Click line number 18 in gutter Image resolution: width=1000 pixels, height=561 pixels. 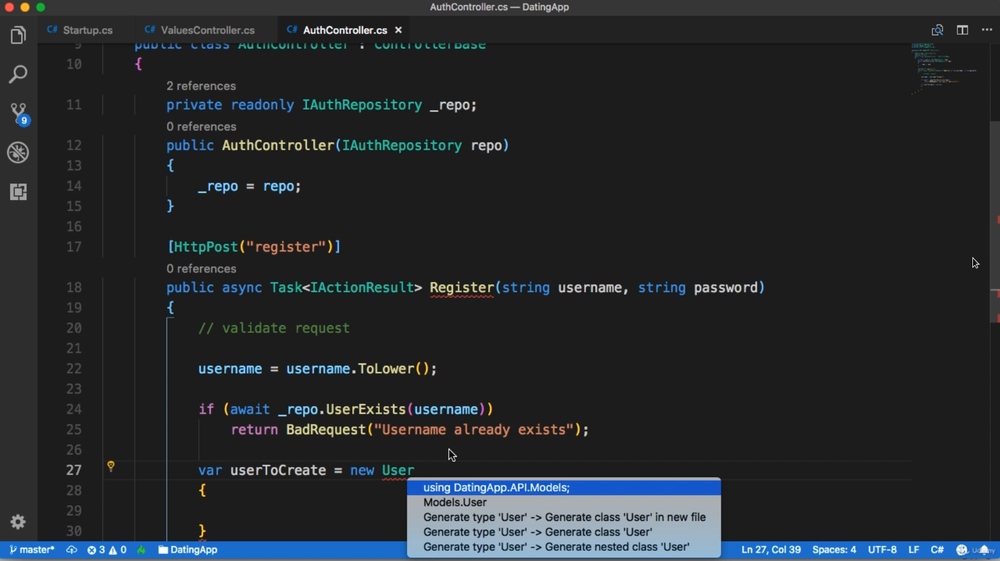(74, 288)
